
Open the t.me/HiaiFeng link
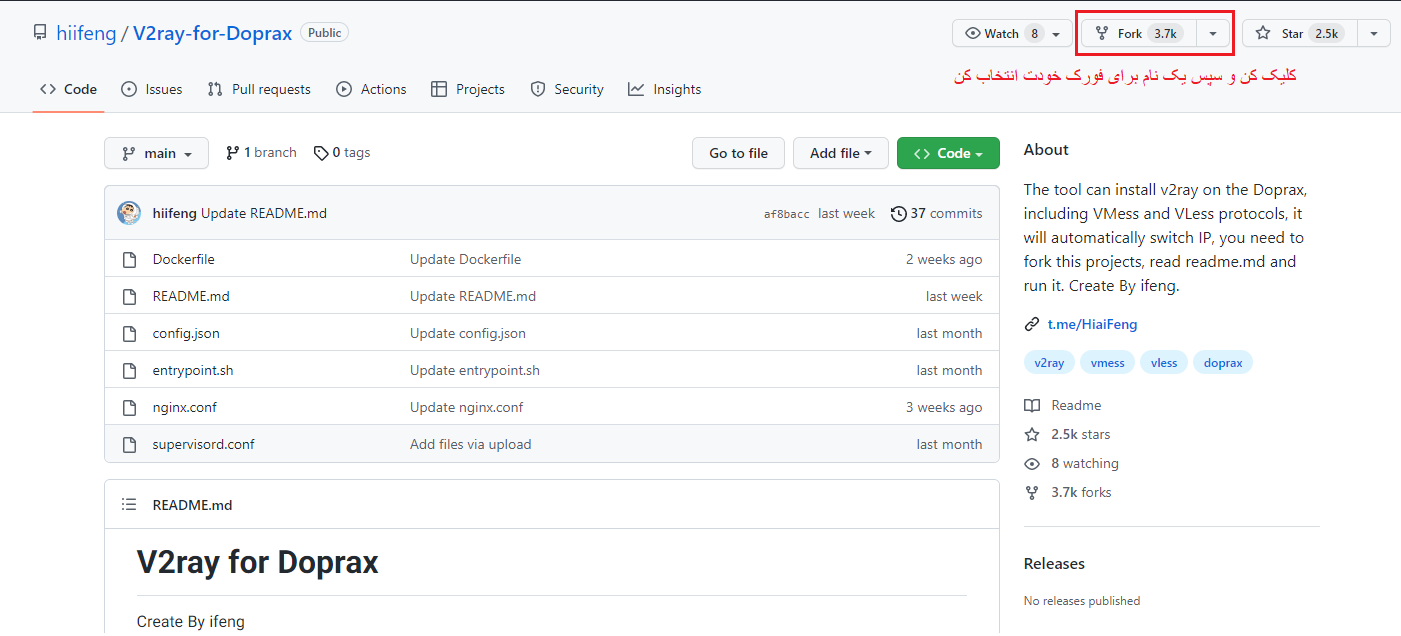[x=1092, y=324]
